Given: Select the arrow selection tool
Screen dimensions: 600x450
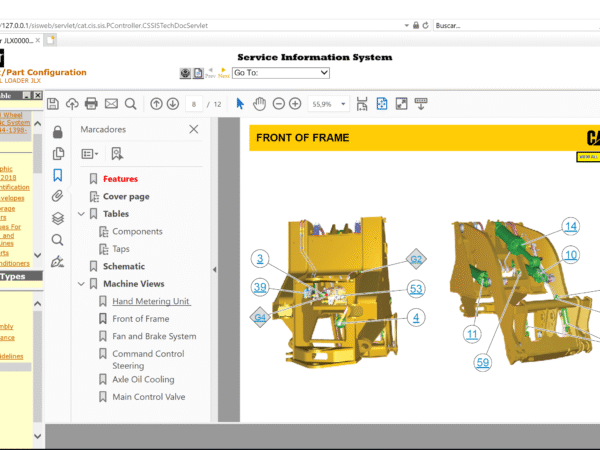Looking at the screenshot, I should click(x=240, y=104).
